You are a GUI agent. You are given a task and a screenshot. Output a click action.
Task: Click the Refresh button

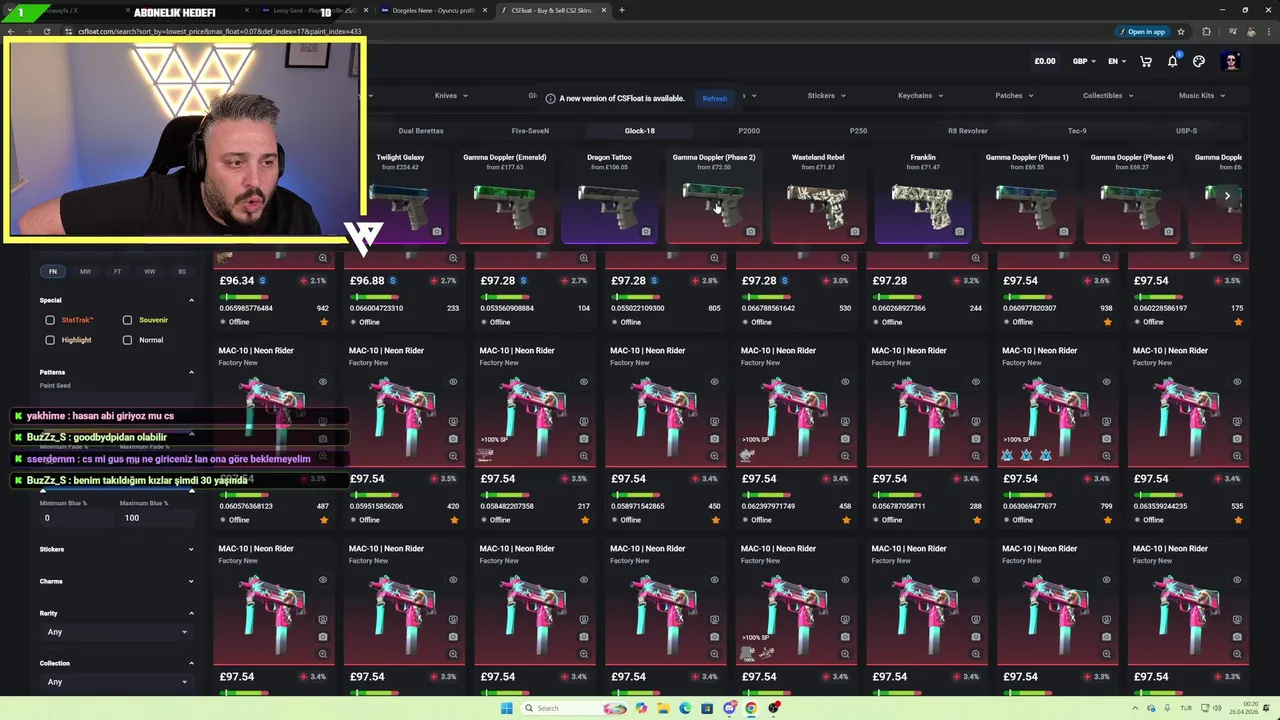point(715,98)
